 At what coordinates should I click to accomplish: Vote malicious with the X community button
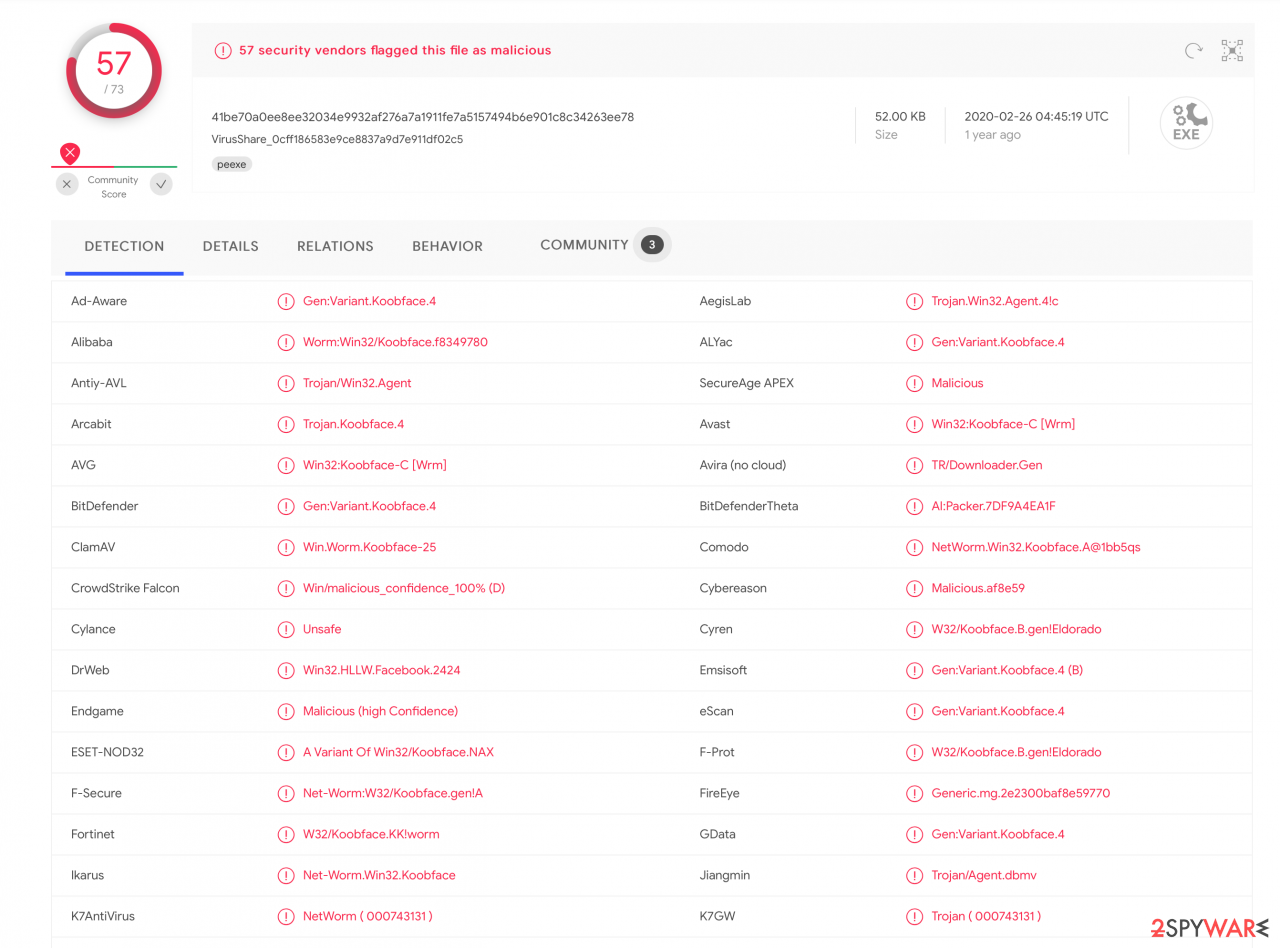click(67, 184)
